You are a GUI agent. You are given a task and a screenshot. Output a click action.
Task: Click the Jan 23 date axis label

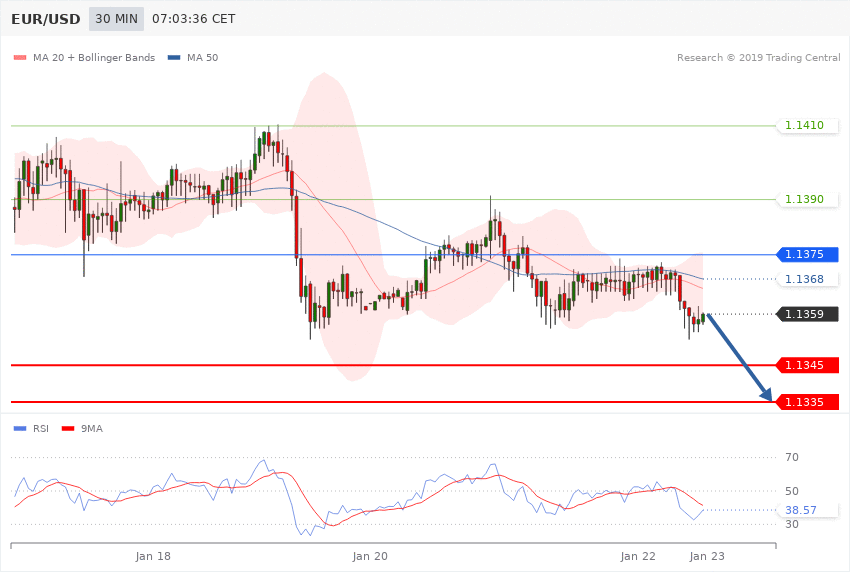click(x=707, y=556)
